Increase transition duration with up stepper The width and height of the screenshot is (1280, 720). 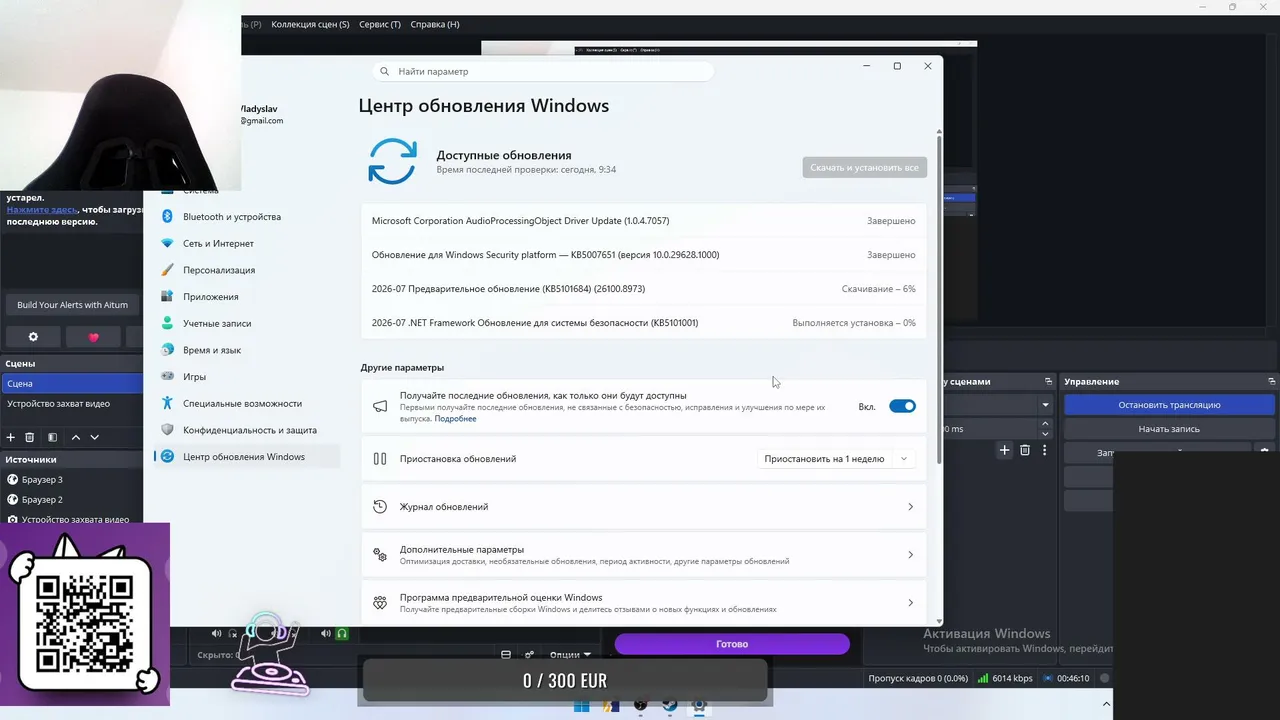[1046, 424]
